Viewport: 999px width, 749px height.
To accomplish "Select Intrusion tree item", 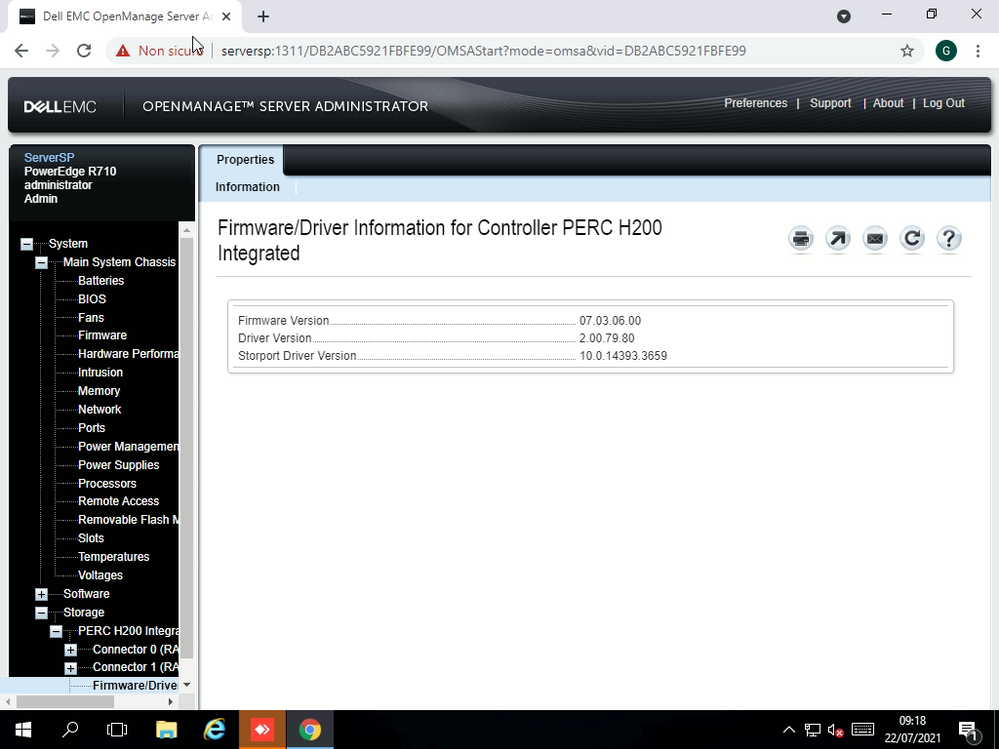I will coord(100,373).
